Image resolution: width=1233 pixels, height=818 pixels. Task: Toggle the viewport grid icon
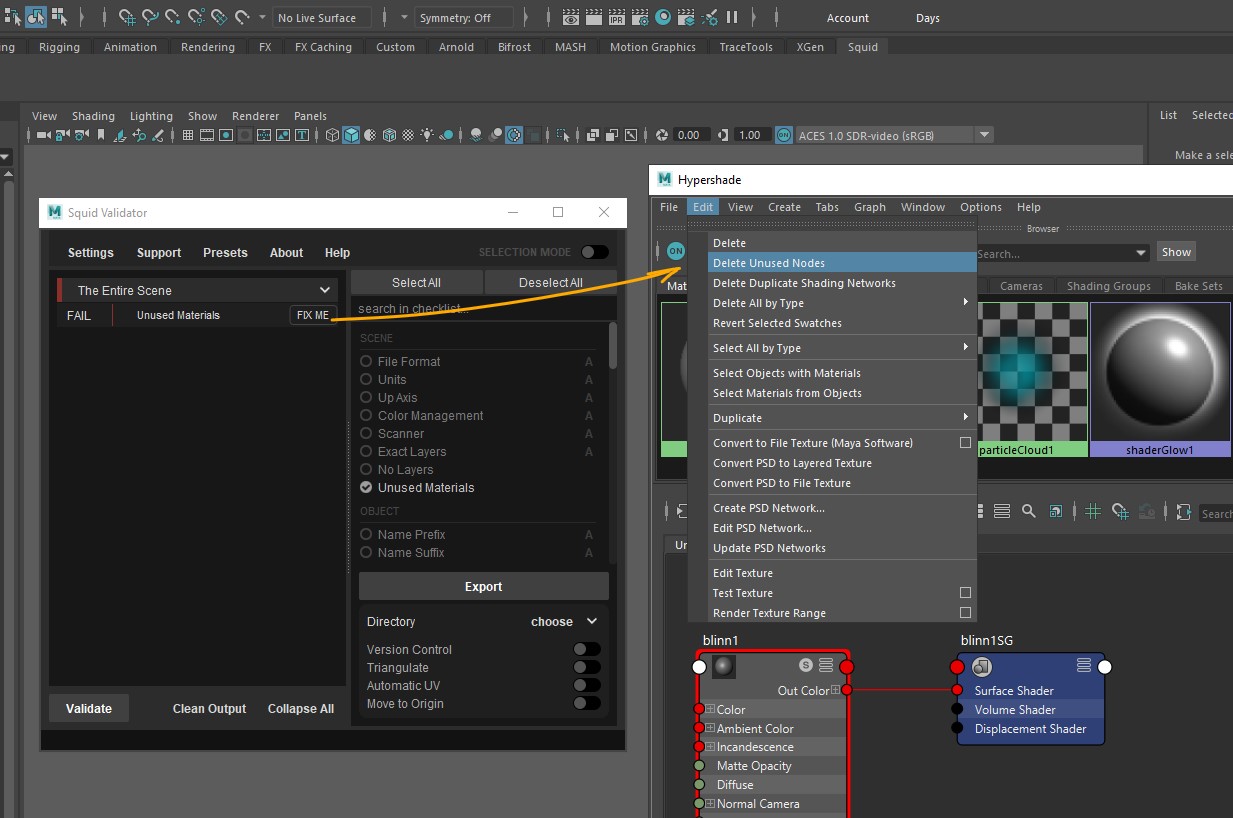(x=189, y=135)
